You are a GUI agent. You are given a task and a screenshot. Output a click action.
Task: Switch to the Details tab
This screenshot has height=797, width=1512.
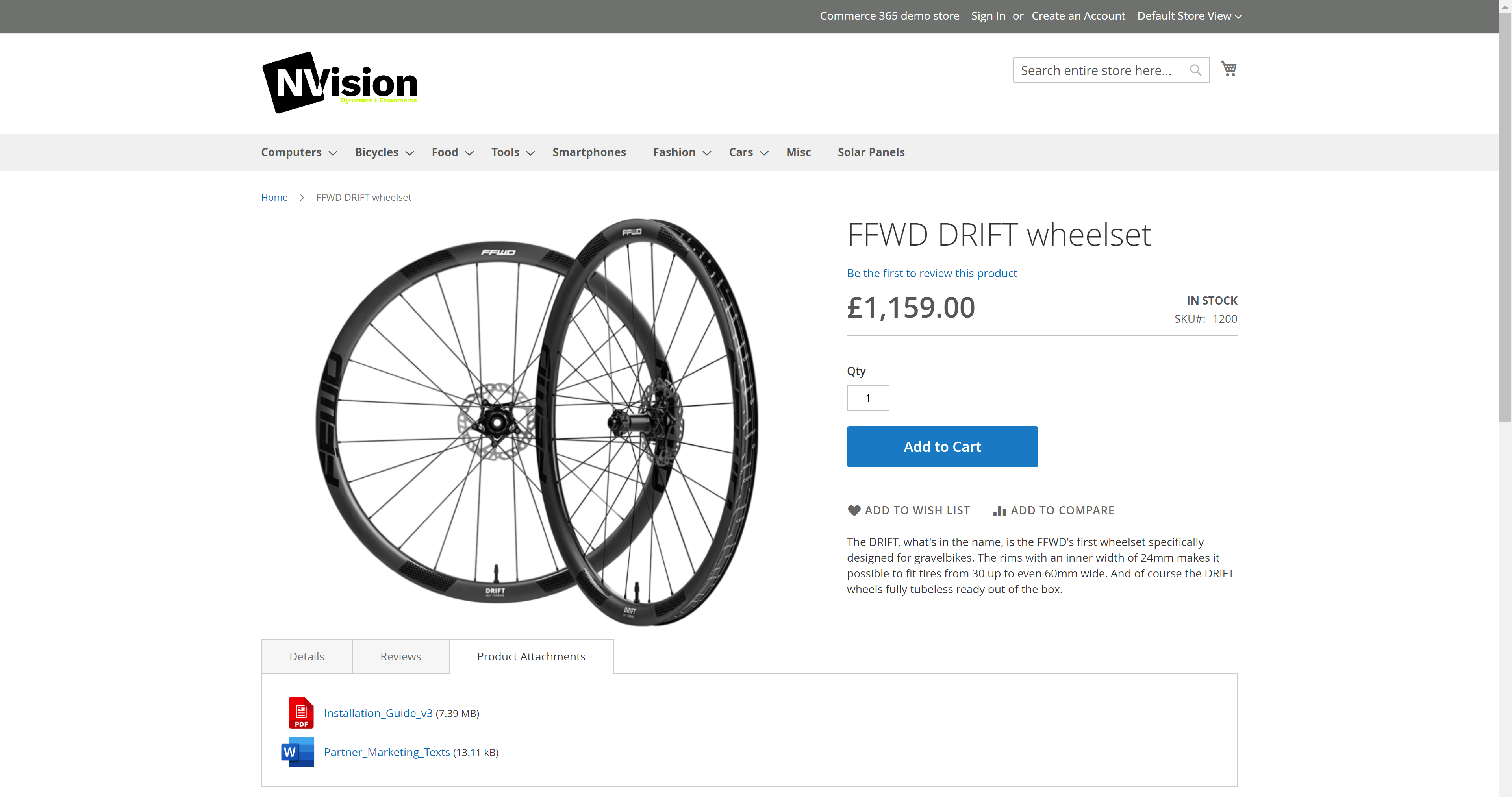click(306, 656)
